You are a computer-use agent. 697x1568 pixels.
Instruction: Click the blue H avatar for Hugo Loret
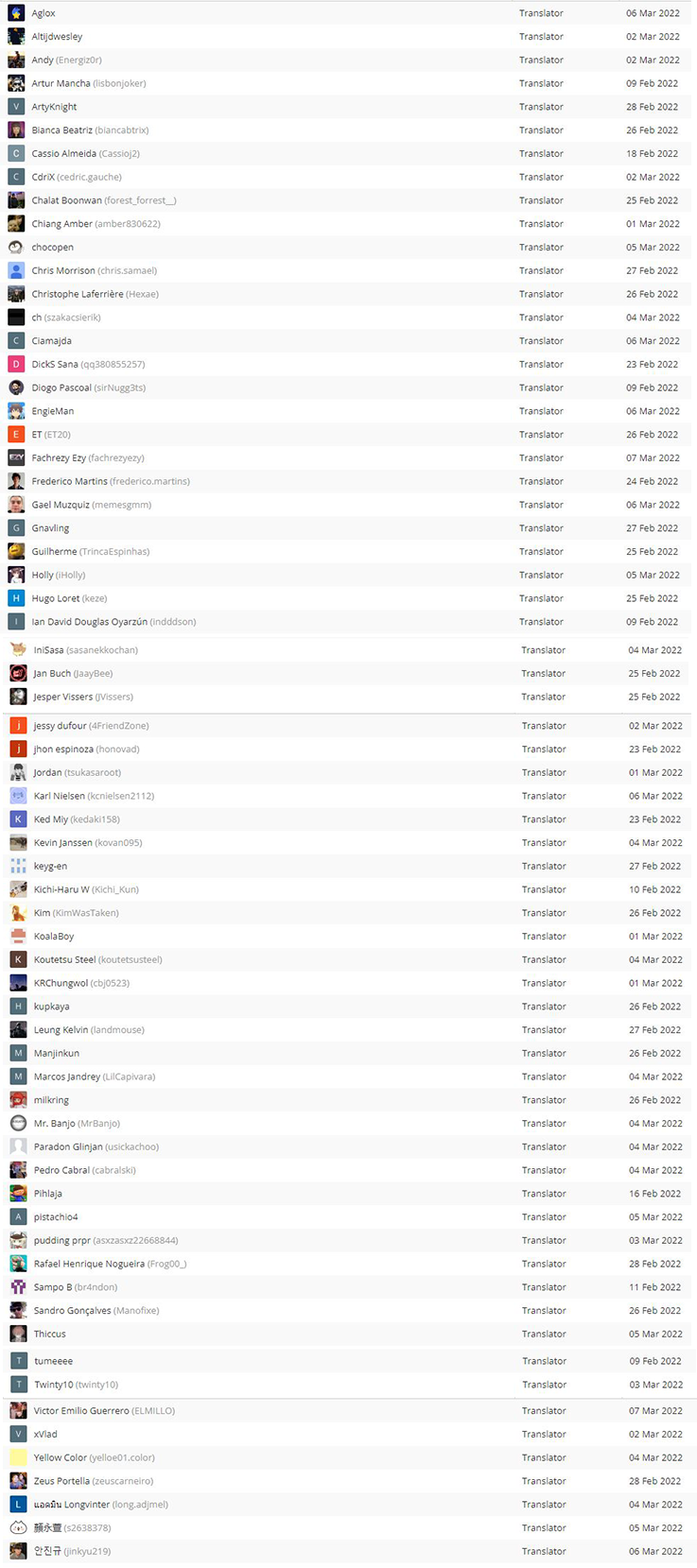[x=16, y=598]
